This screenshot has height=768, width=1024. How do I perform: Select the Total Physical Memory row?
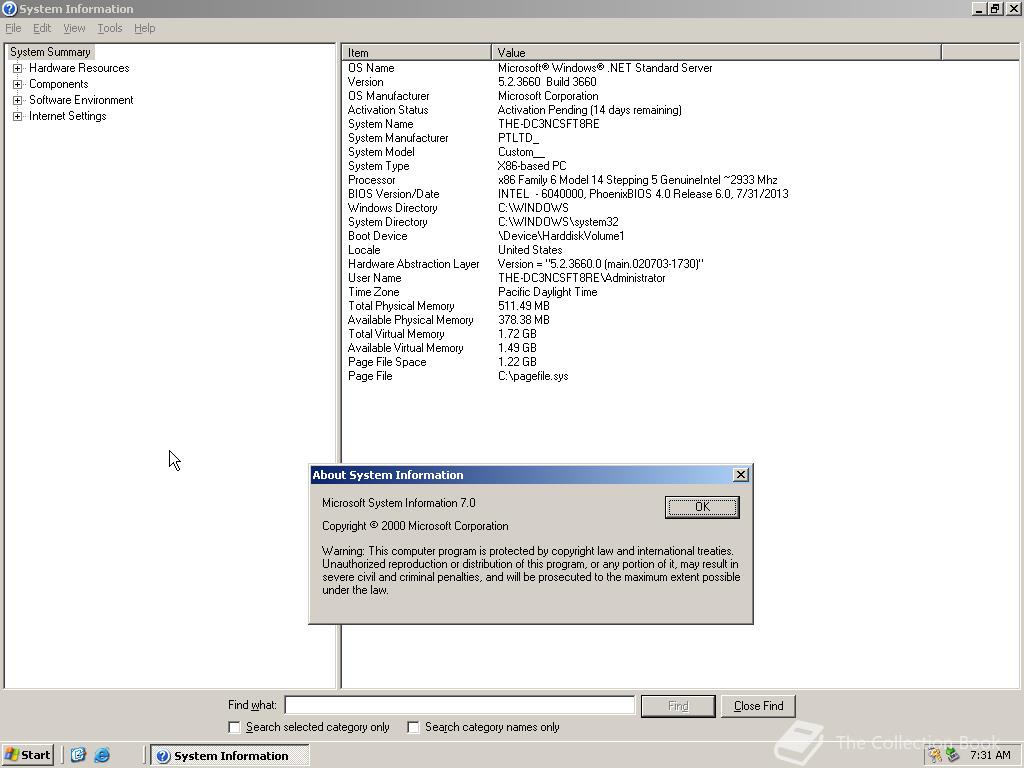click(679, 306)
